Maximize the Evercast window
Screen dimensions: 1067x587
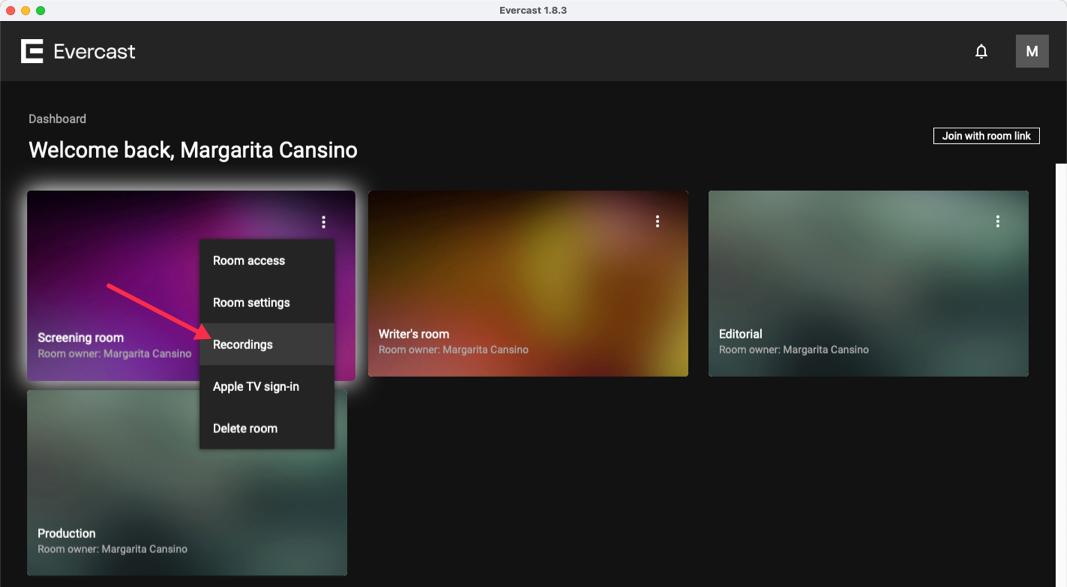(40, 10)
